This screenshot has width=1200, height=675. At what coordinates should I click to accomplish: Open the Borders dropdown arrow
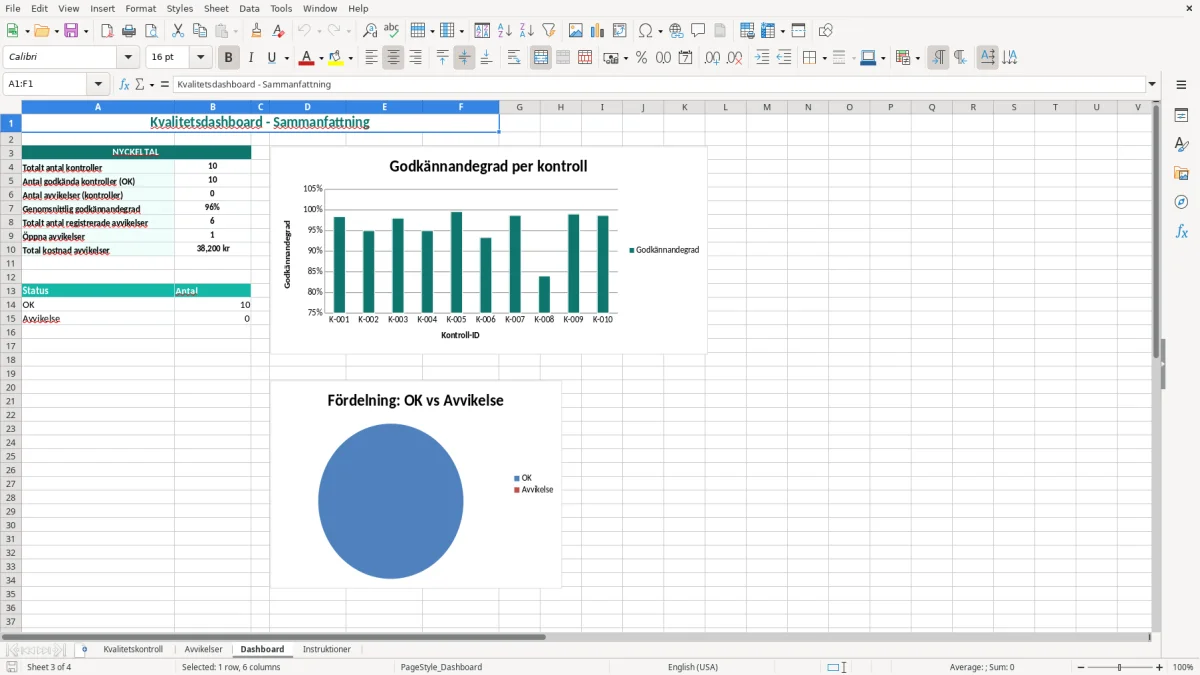point(823,58)
